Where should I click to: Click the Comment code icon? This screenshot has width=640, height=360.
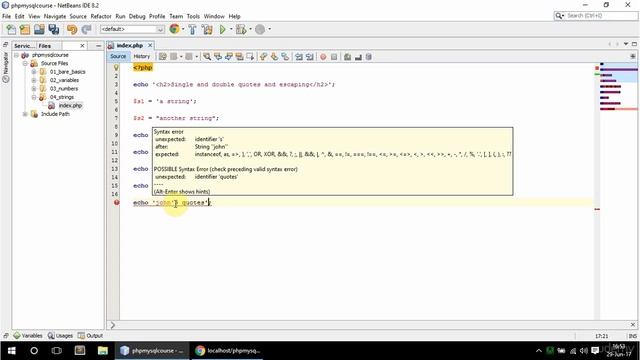(347, 57)
